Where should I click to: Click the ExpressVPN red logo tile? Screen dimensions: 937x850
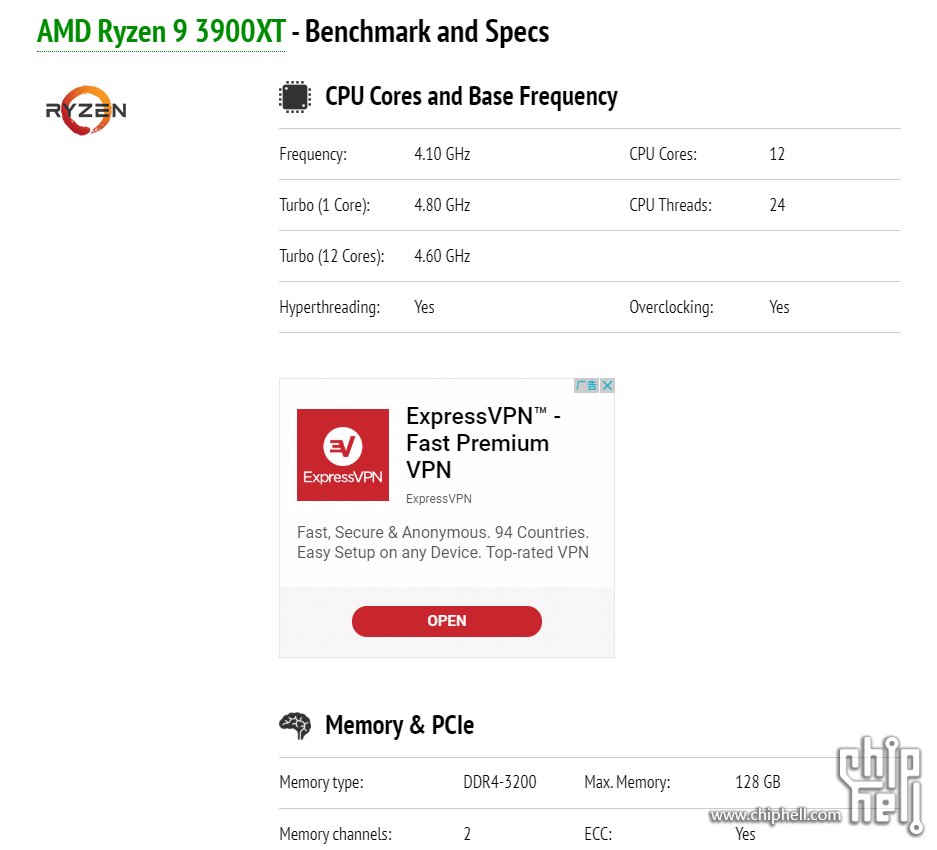[x=343, y=455]
